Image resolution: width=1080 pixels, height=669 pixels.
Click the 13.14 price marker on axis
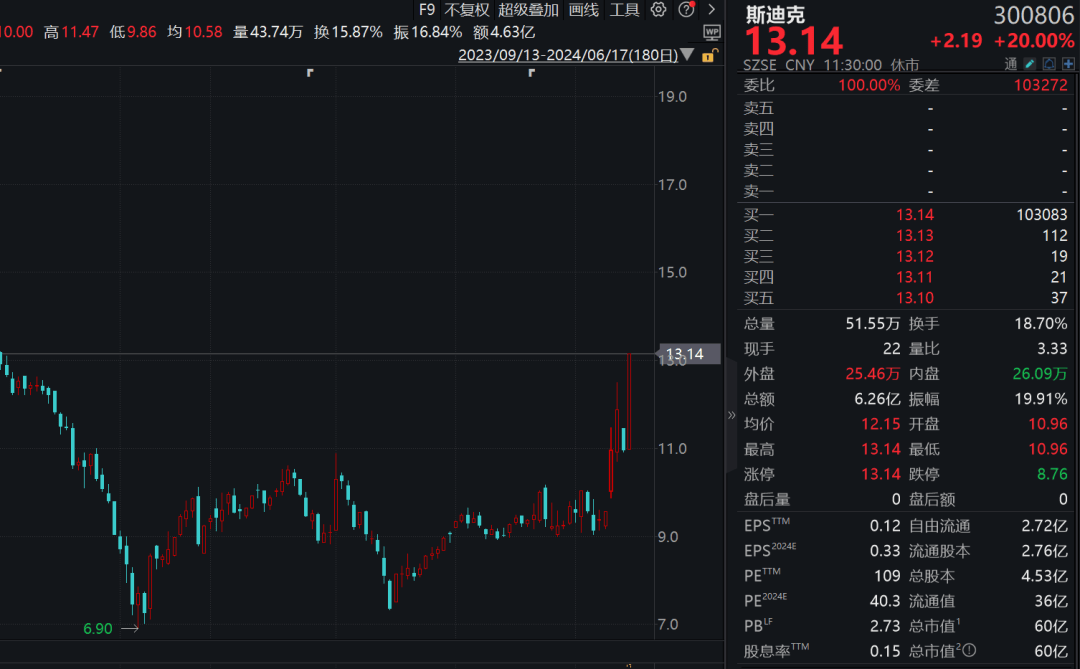point(687,354)
